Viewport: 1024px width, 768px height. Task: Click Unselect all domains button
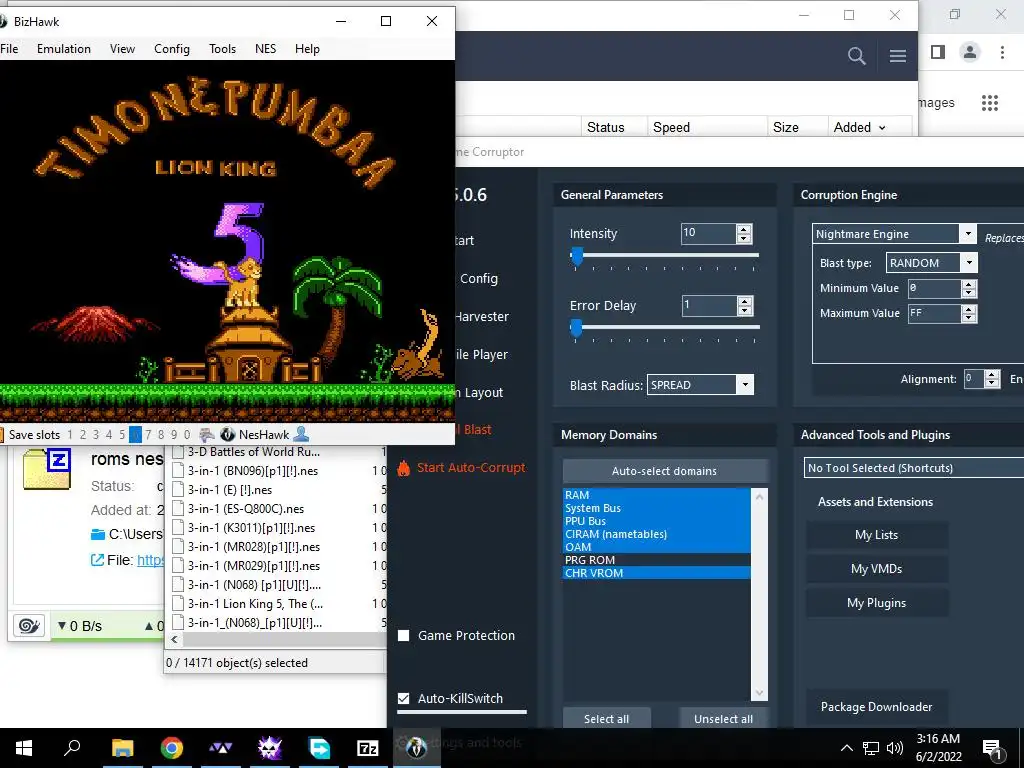pyautogui.click(x=723, y=718)
